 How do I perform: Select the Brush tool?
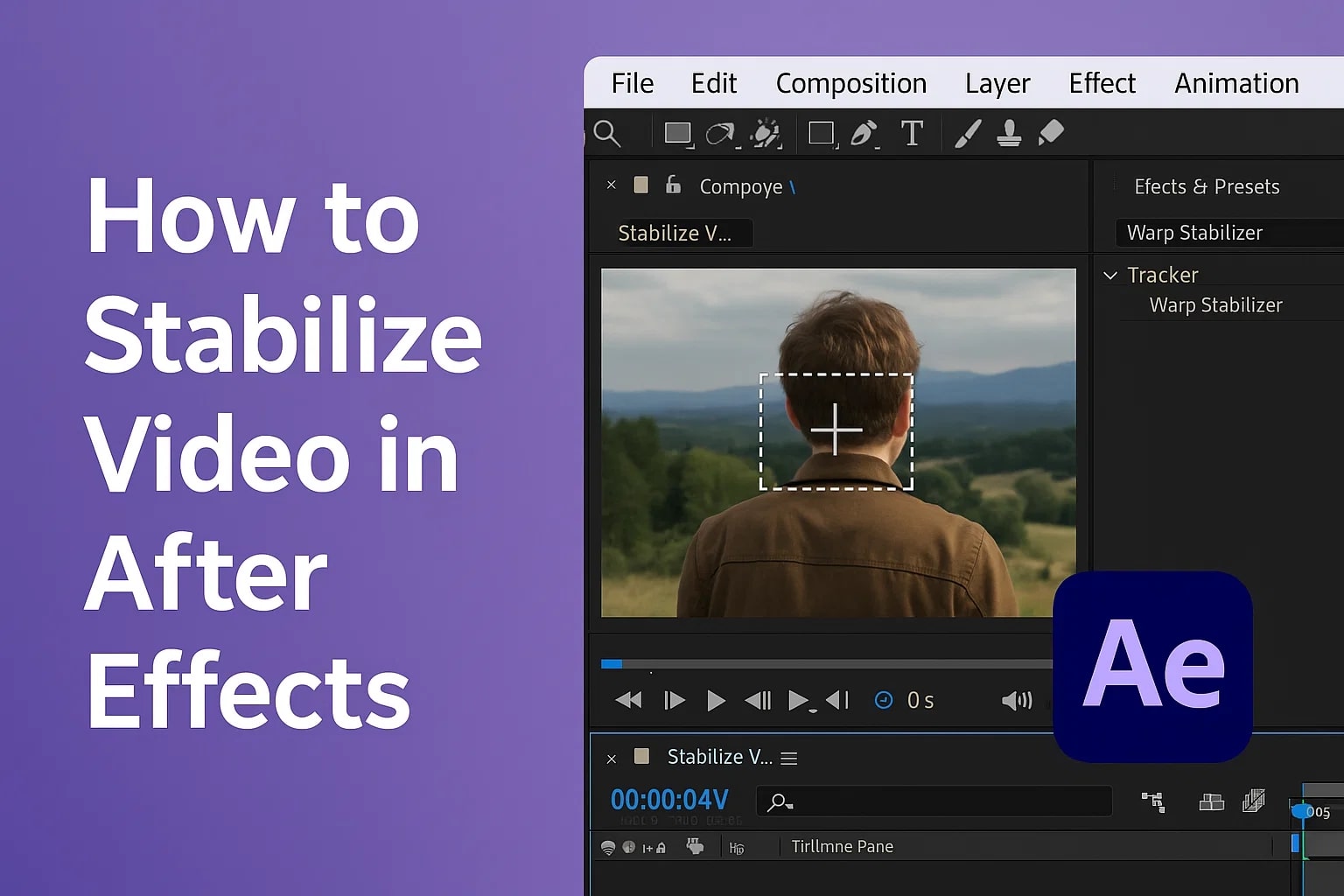pyautogui.click(x=967, y=133)
